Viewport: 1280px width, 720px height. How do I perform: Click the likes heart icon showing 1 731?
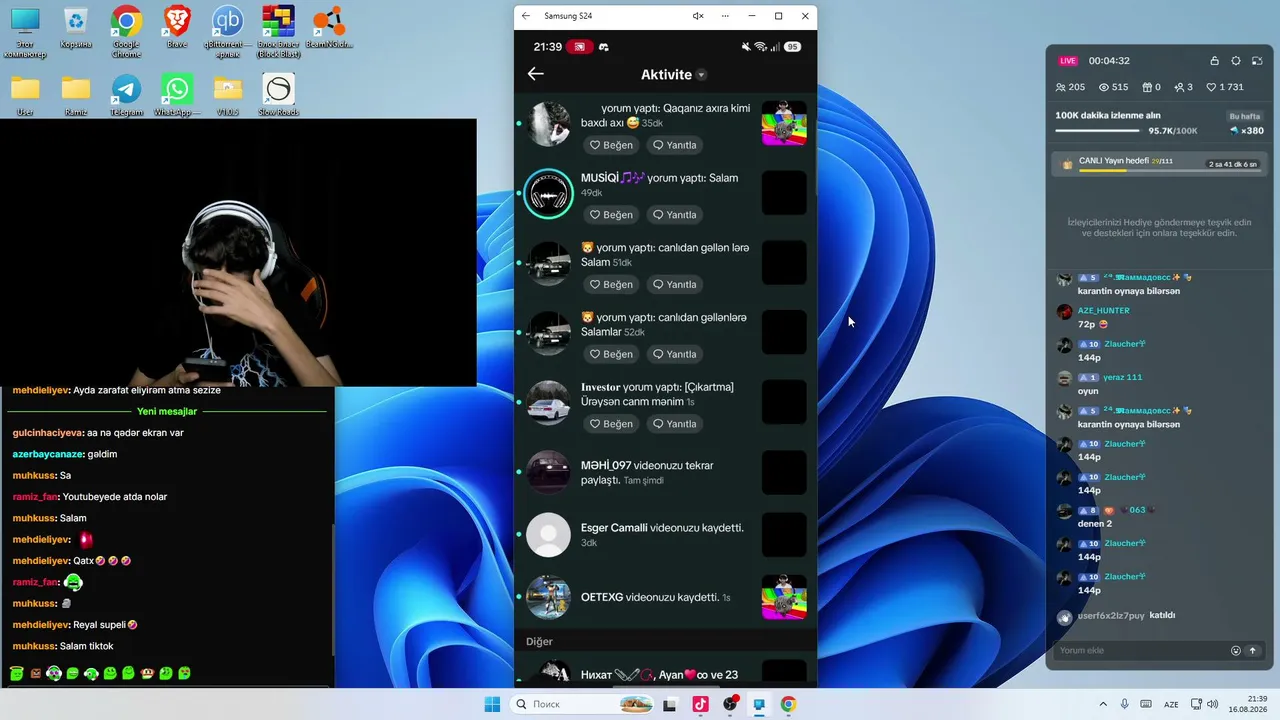click(1211, 88)
